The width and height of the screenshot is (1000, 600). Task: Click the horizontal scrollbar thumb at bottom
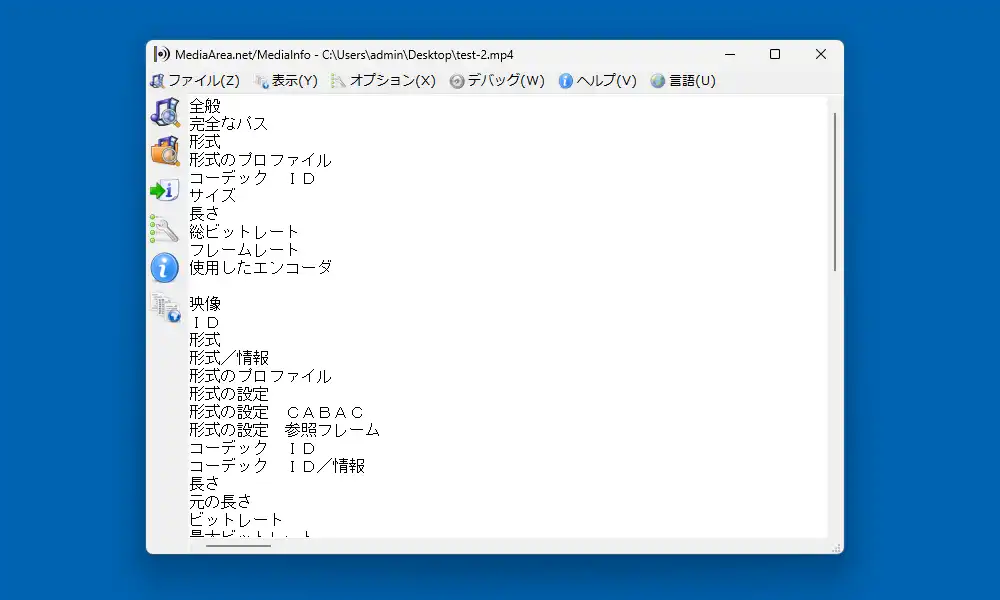tap(239, 546)
